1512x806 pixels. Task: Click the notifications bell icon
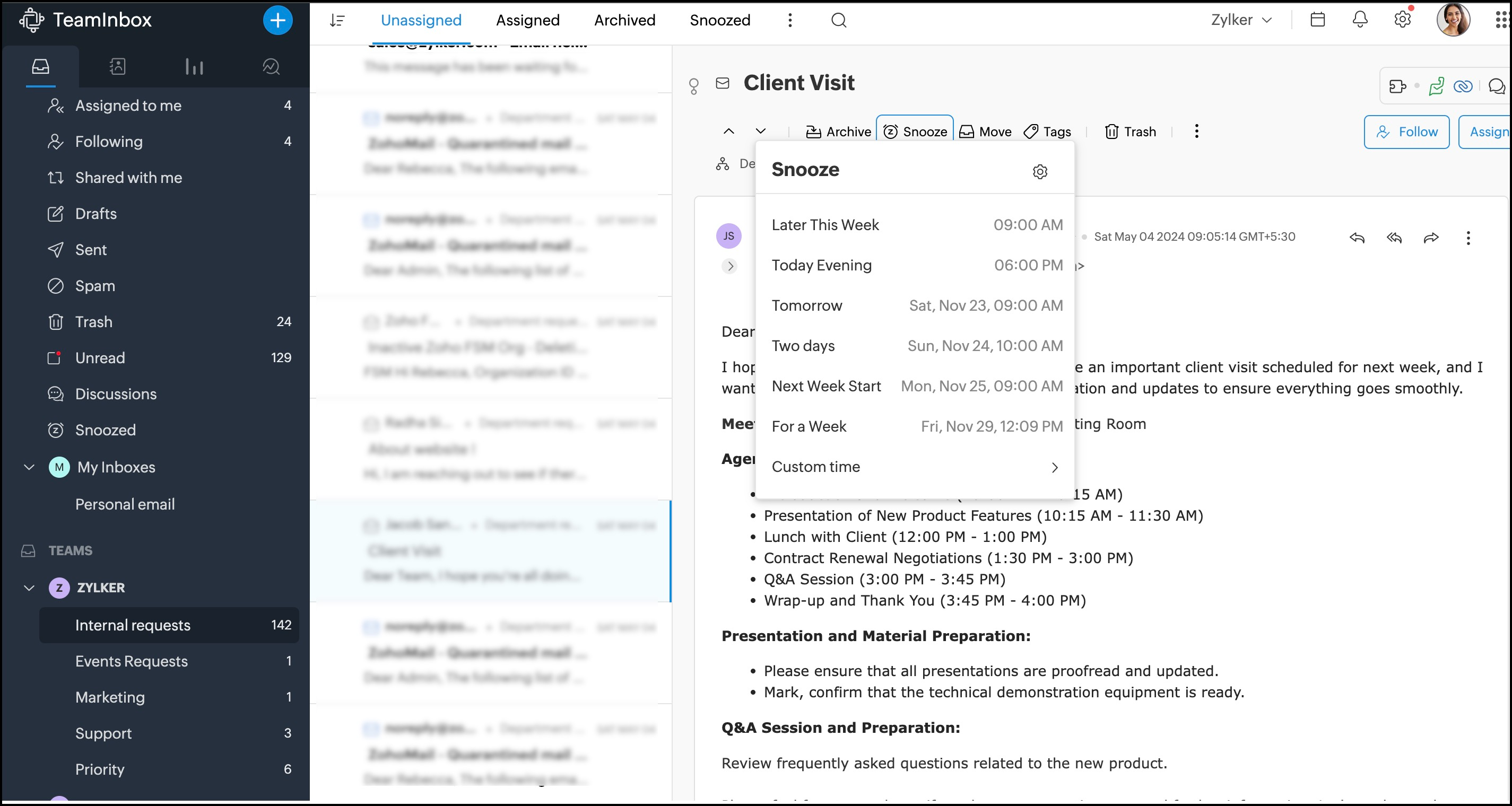[1360, 20]
